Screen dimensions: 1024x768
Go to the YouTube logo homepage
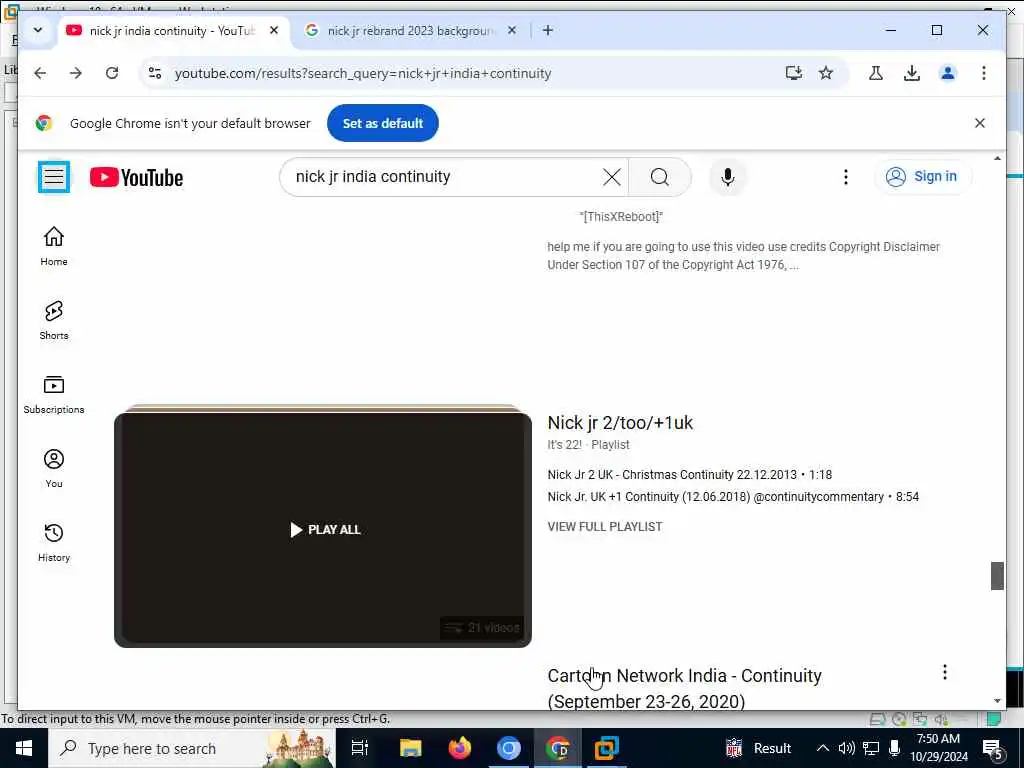click(136, 177)
